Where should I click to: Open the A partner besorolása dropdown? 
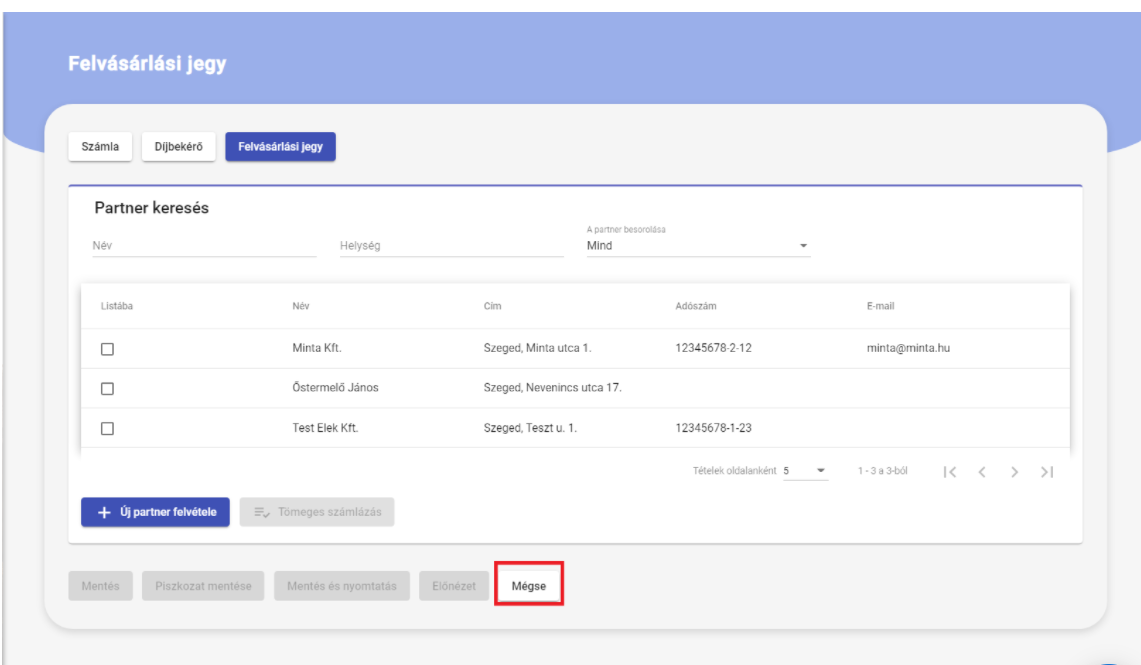[698, 246]
